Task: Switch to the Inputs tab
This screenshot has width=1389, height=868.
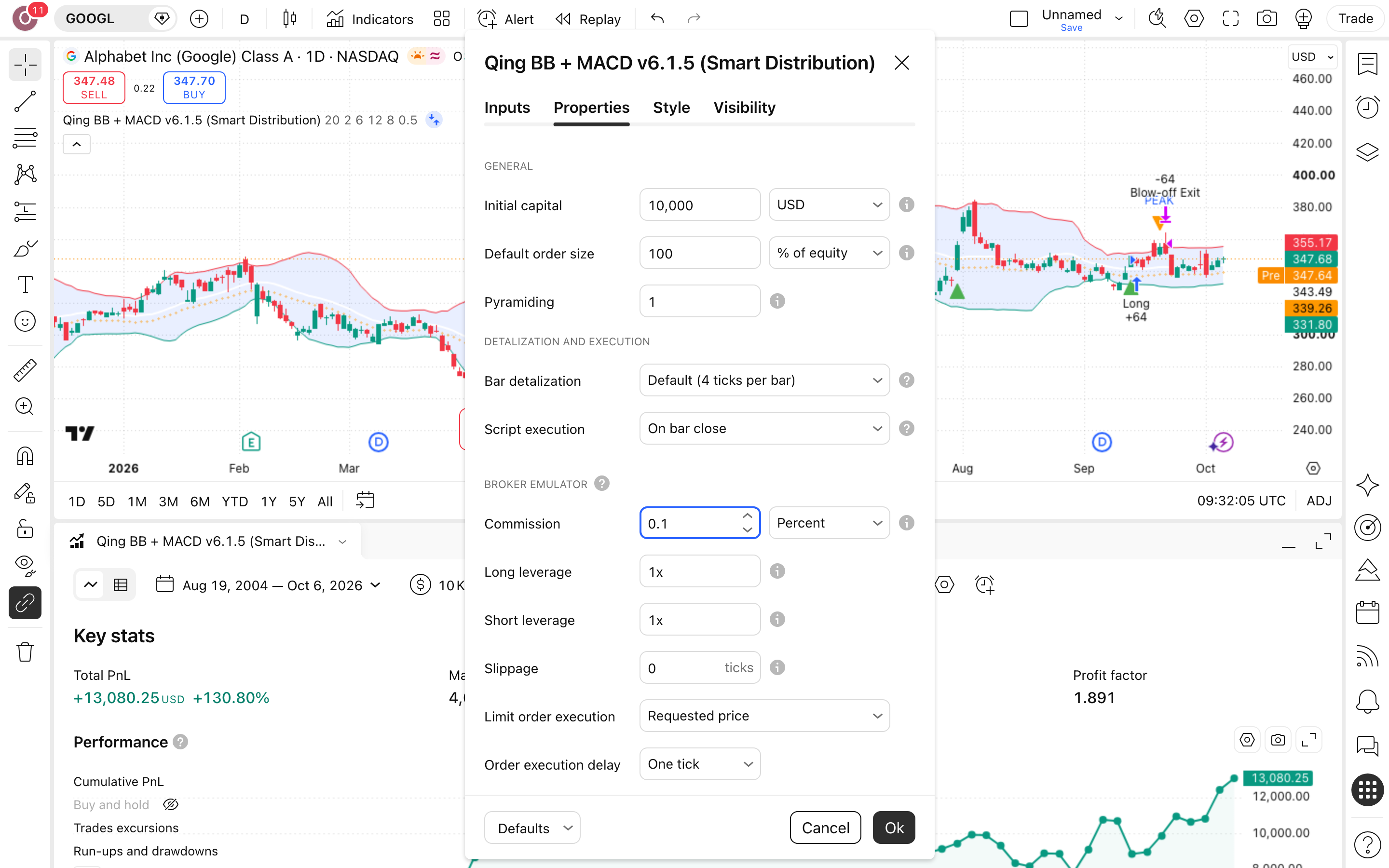Action: (x=507, y=108)
